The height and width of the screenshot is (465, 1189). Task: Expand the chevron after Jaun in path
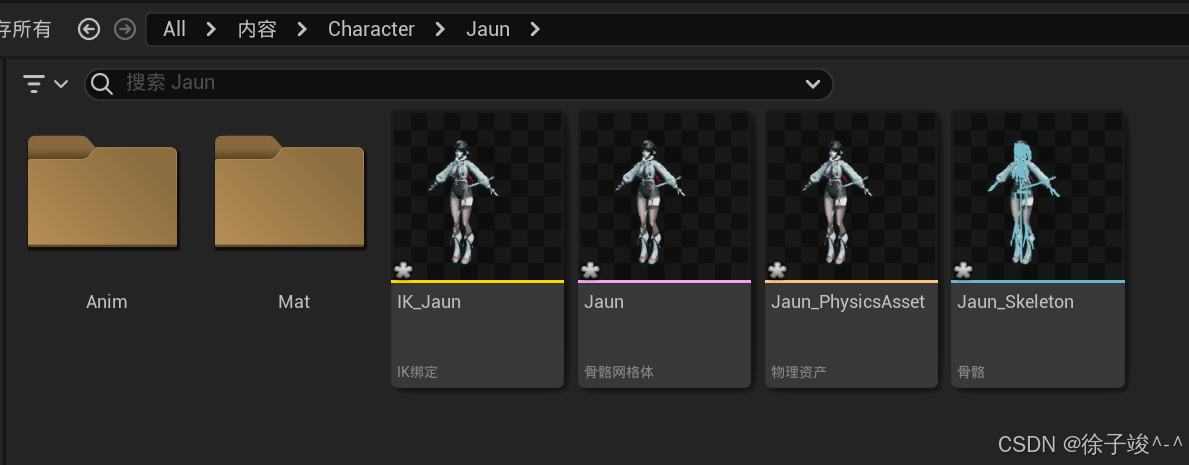point(535,30)
